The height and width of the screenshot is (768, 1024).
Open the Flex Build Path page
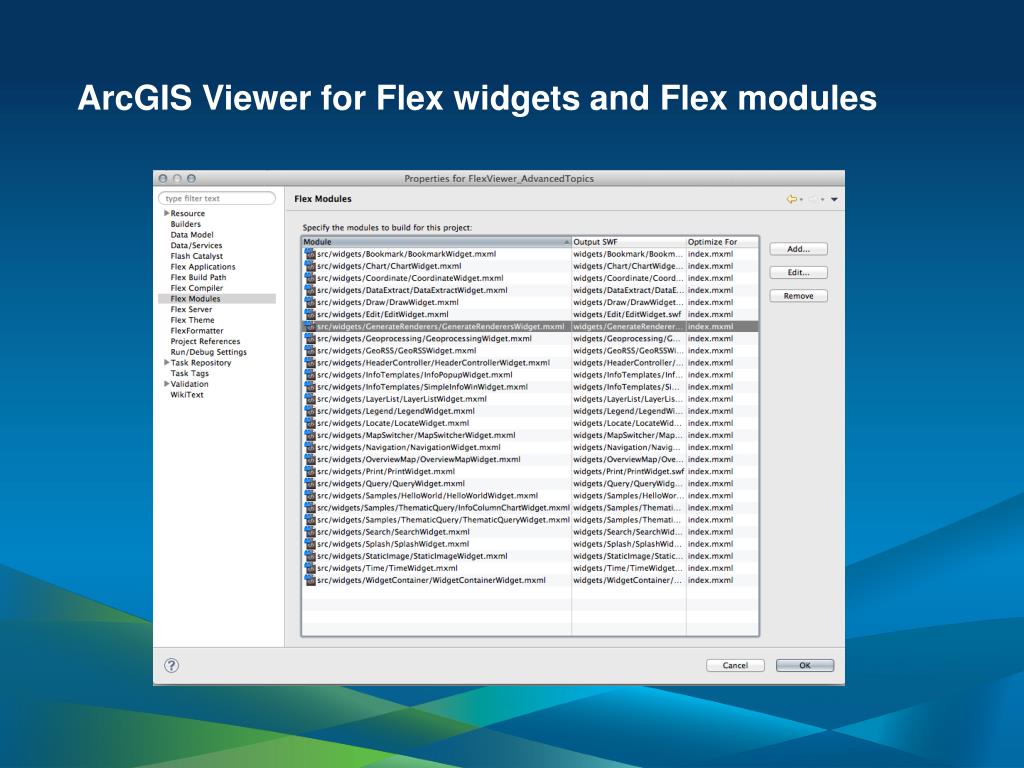[x=199, y=277]
